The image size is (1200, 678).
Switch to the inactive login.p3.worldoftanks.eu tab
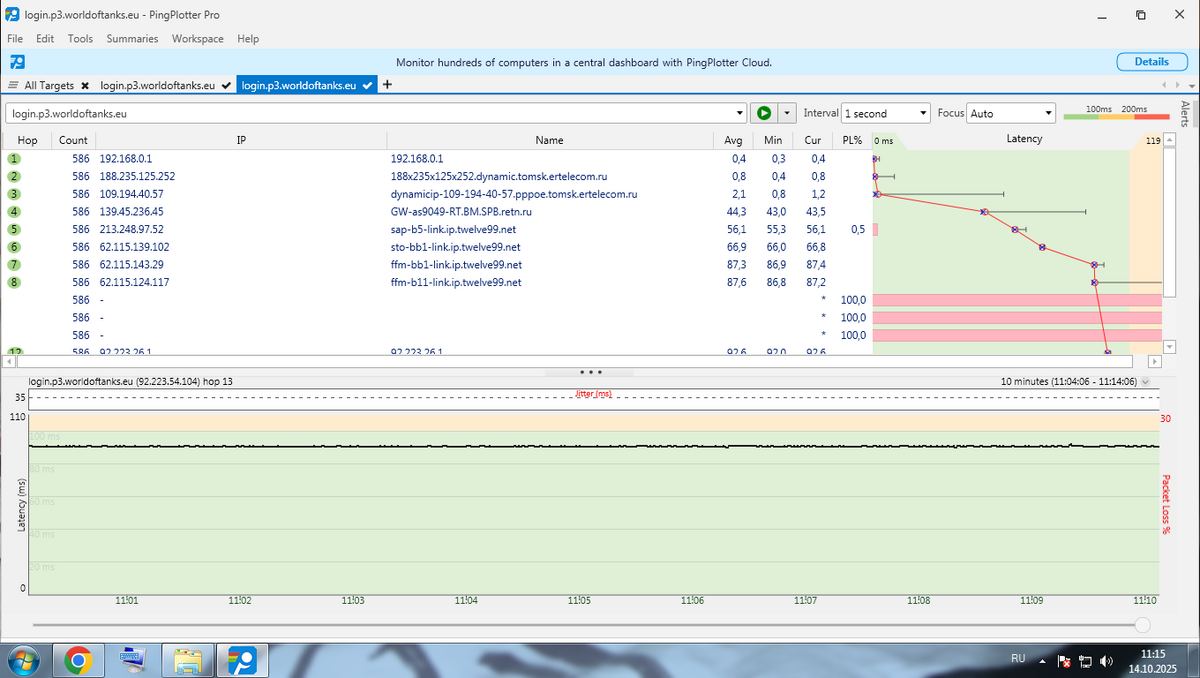(x=157, y=86)
